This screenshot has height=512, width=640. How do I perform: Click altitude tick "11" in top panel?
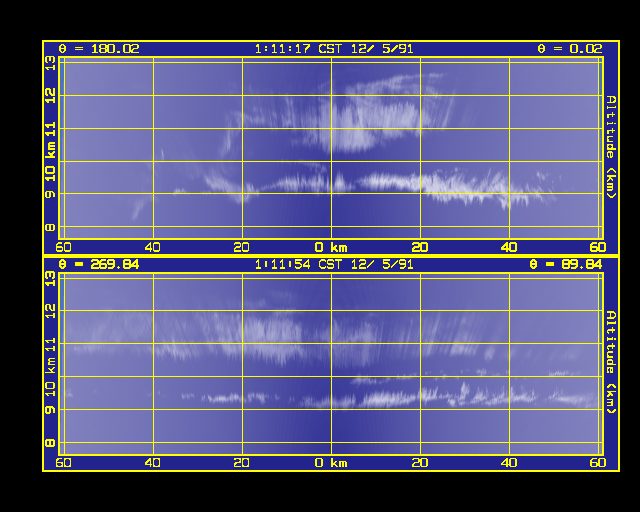pyautogui.click(x=50, y=130)
